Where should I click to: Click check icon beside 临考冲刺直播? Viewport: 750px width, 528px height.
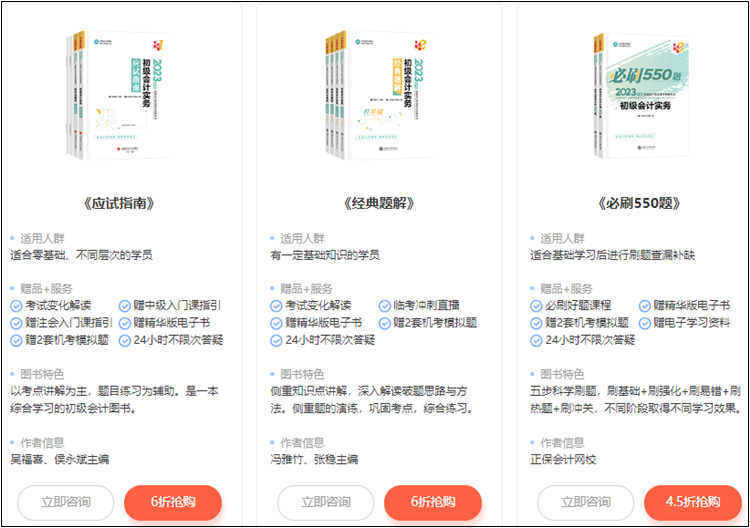coord(385,306)
